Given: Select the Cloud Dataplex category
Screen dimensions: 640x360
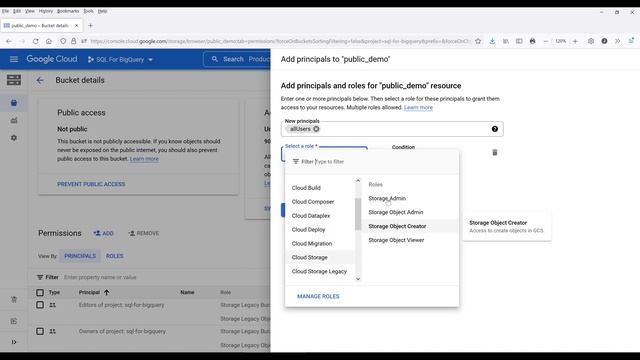Looking at the screenshot, I should click(311, 216).
